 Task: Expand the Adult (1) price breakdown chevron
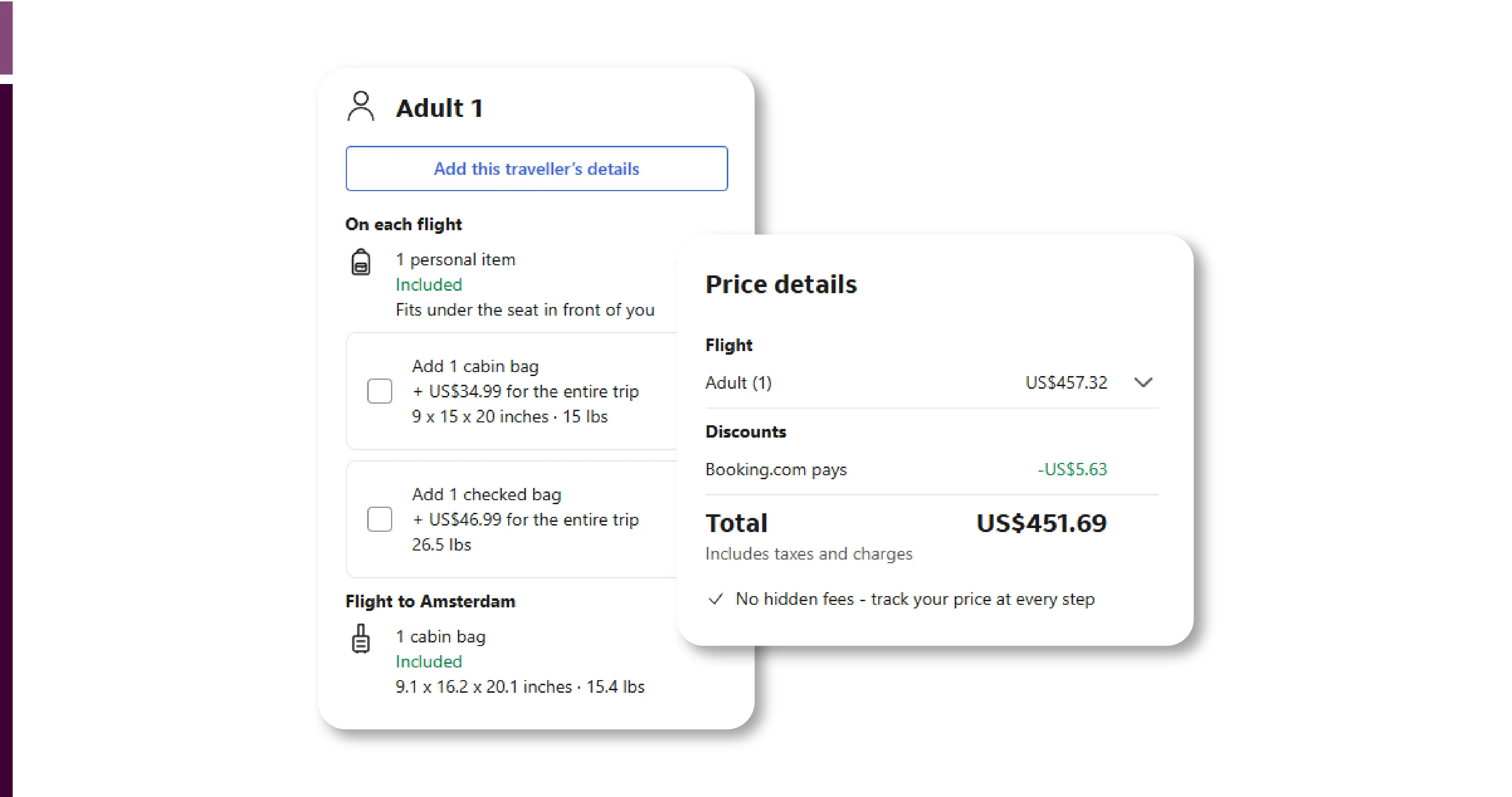[1143, 382]
